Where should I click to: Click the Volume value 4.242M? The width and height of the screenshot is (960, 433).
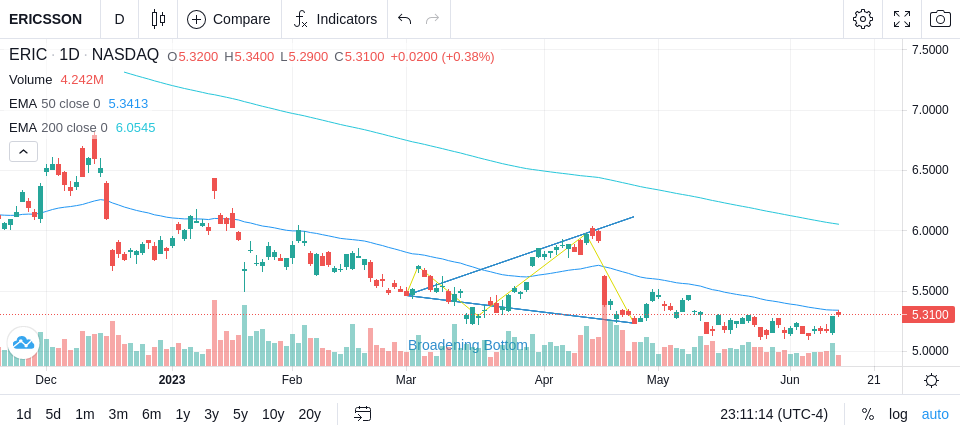(82, 80)
